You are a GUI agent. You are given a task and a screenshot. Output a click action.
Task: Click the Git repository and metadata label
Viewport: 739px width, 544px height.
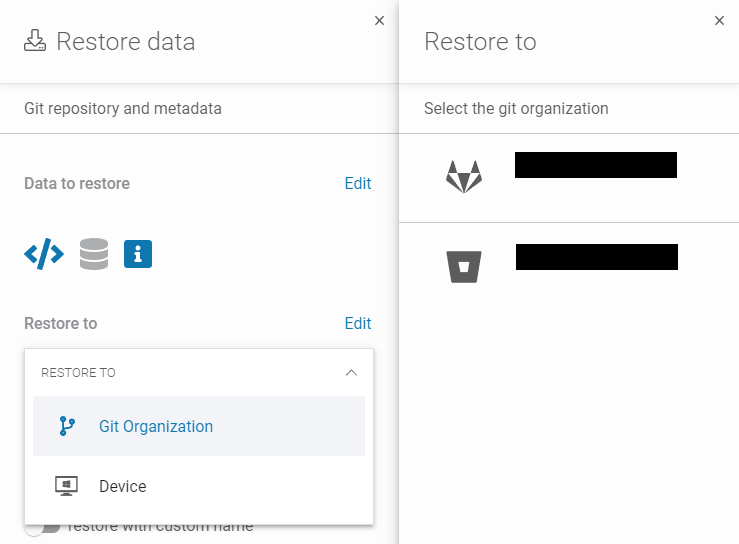pyautogui.click(x=123, y=108)
